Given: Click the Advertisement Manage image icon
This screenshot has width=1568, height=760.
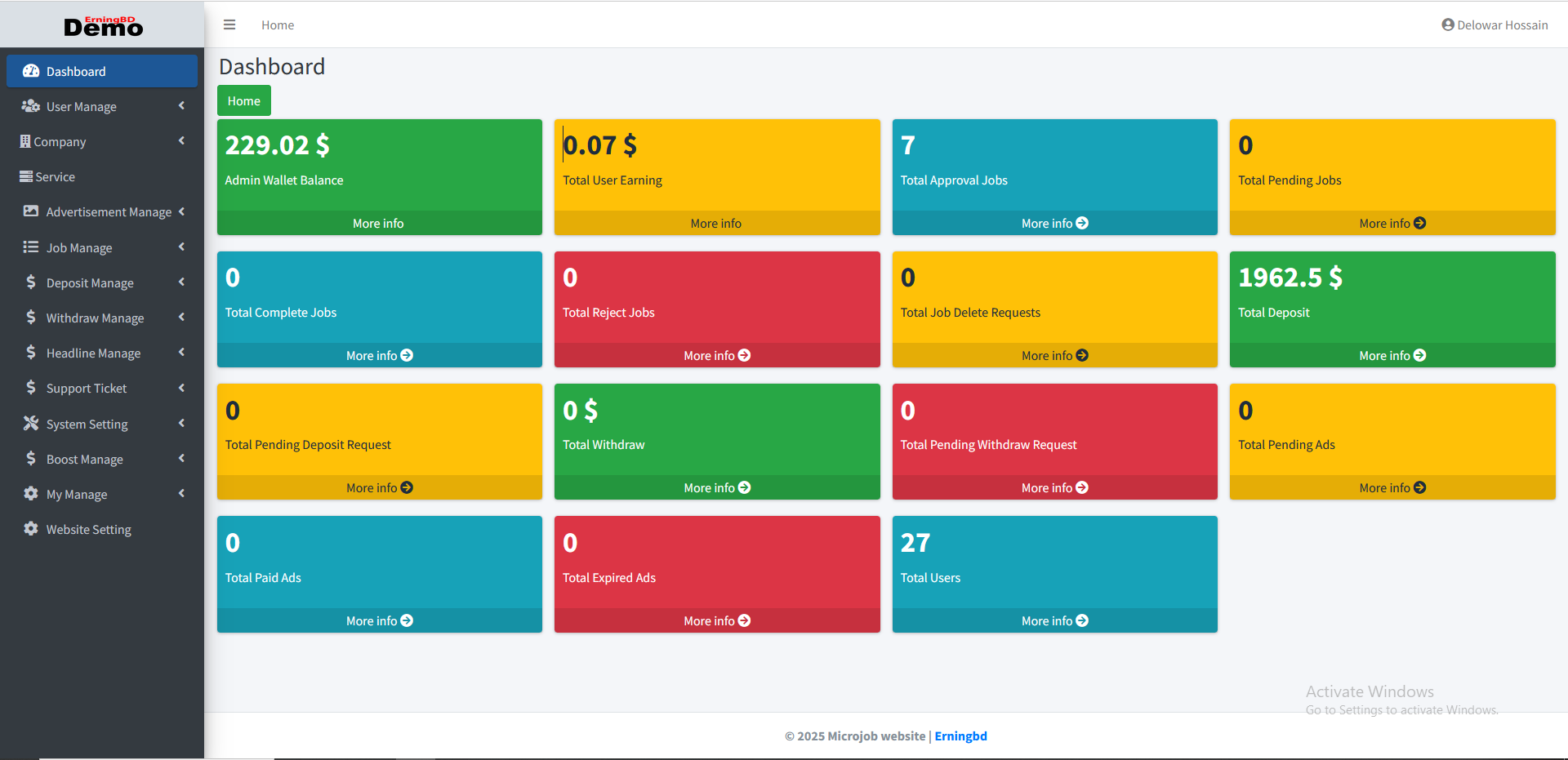Looking at the screenshot, I should (x=31, y=211).
